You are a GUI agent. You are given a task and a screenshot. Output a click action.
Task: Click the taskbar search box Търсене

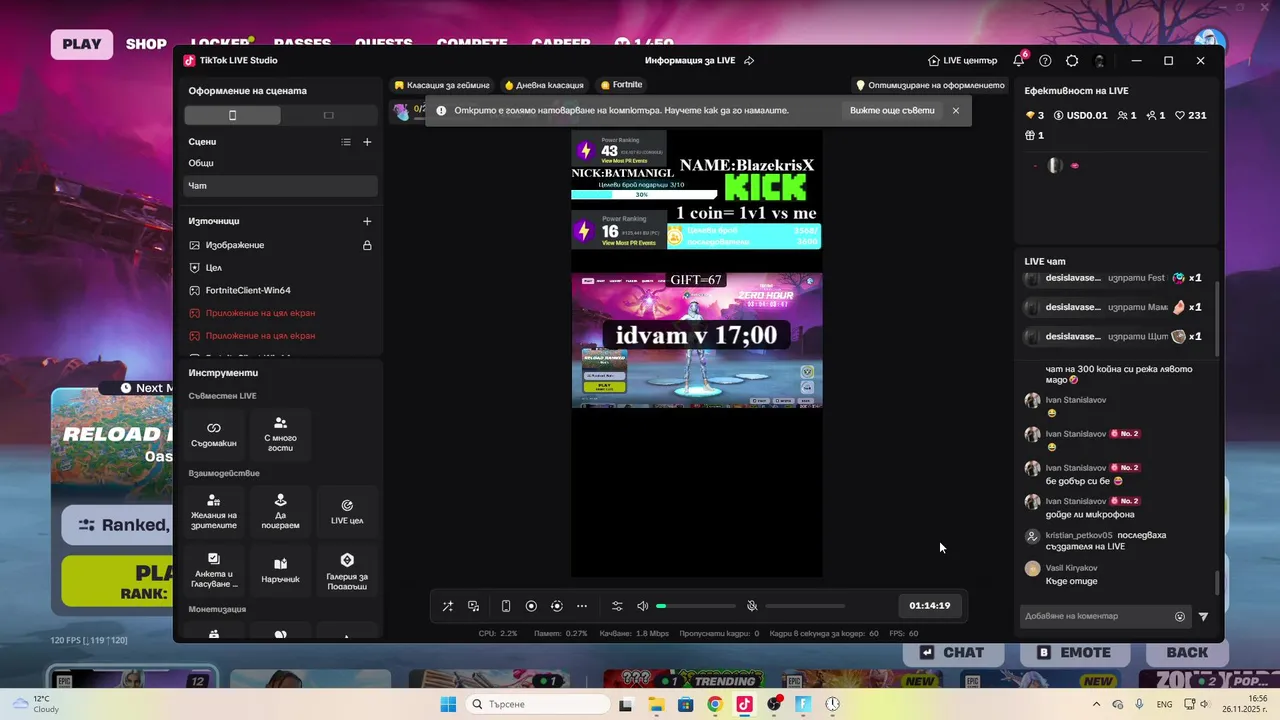pyautogui.click(x=538, y=704)
